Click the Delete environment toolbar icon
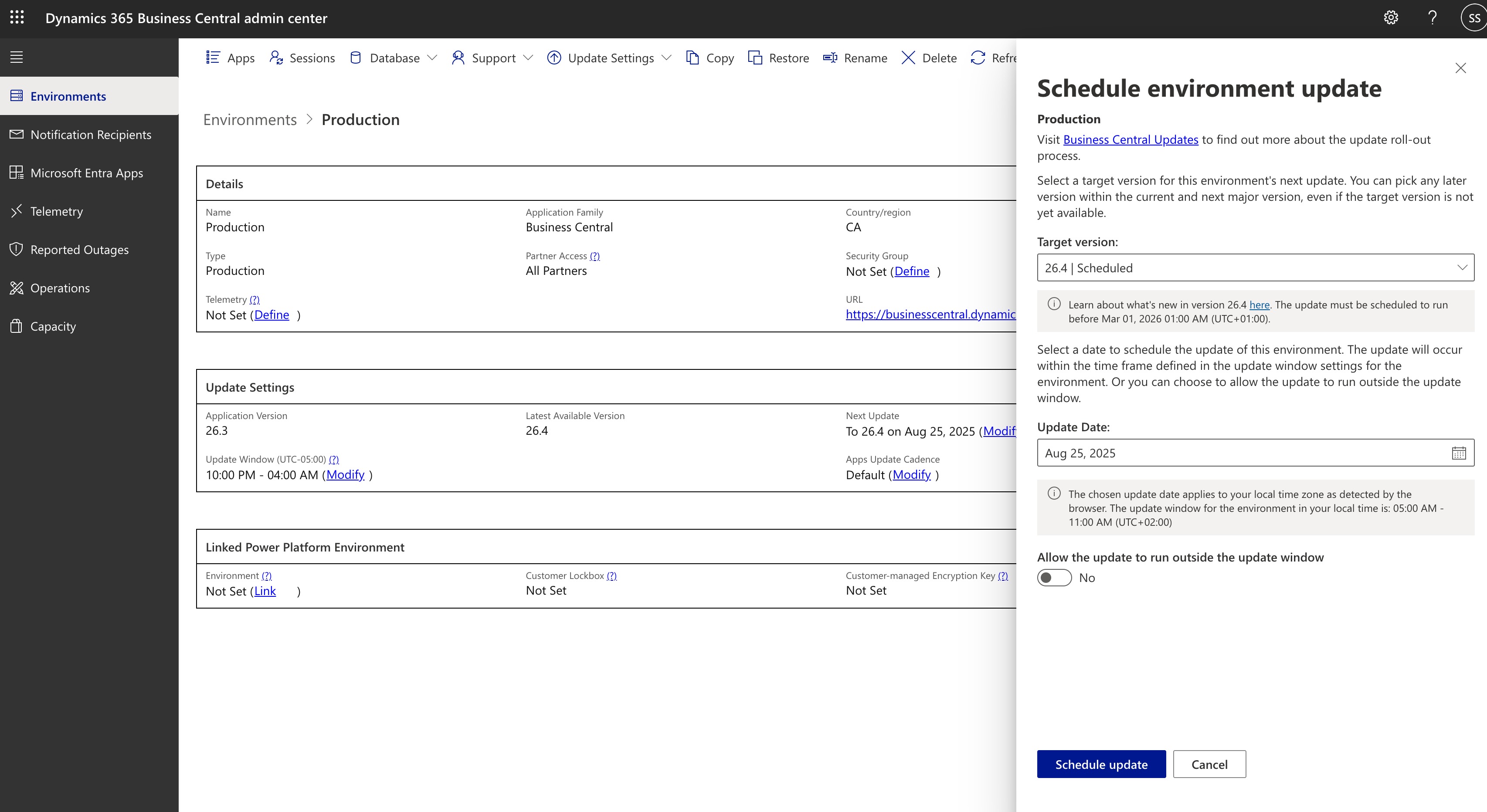 [x=908, y=58]
